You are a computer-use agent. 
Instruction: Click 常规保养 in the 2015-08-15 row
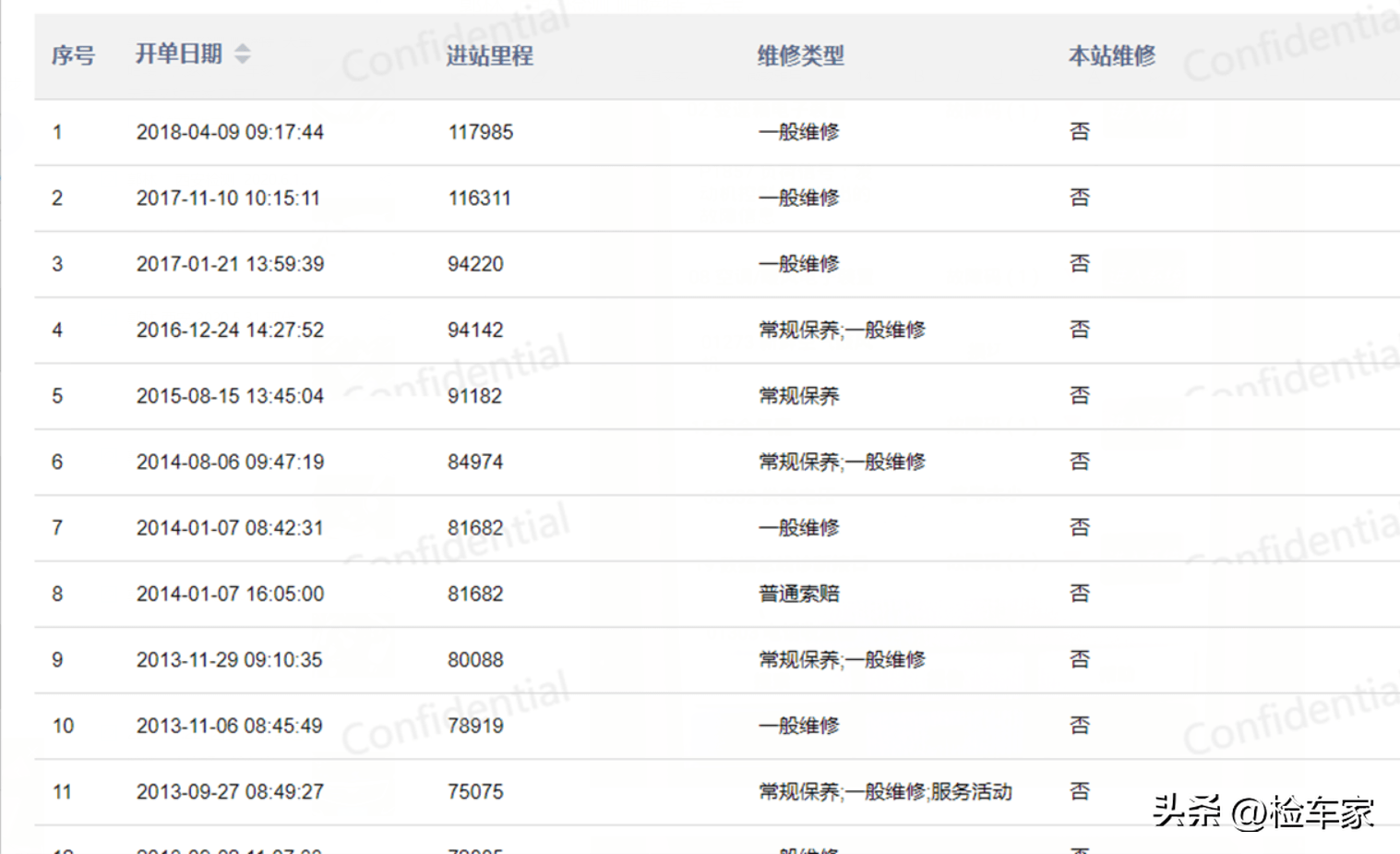799,396
